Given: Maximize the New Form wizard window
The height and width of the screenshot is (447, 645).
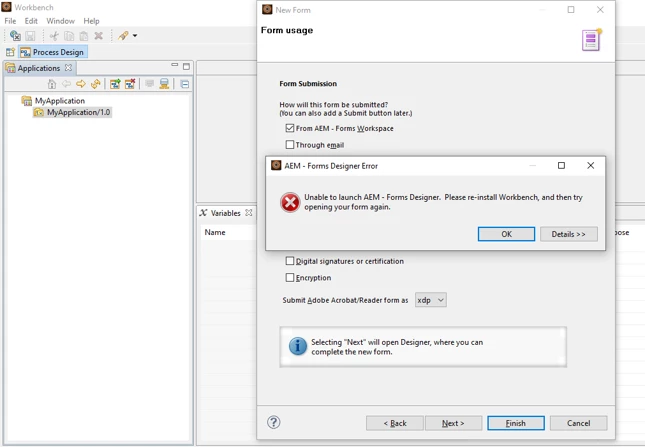Looking at the screenshot, I should coord(571,9).
